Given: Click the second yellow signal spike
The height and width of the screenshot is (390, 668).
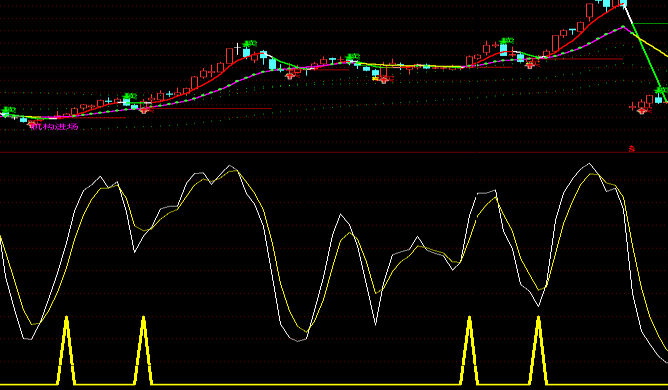Looking at the screenshot, I should point(144,350).
